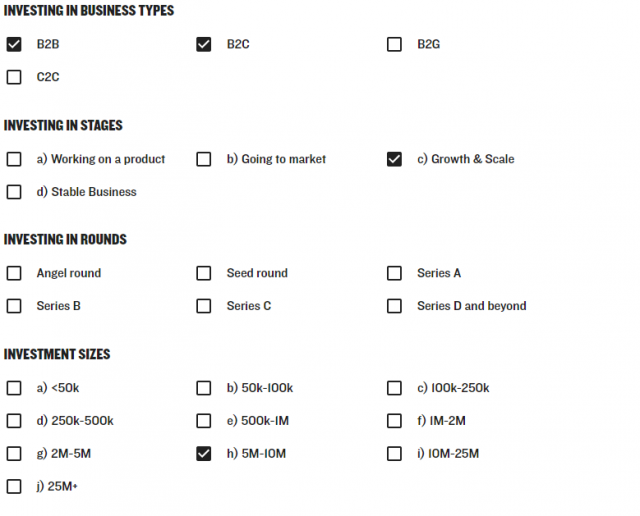Check 'Working on a product' stage
The height and width of the screenshot is (516, 640).
14,159
